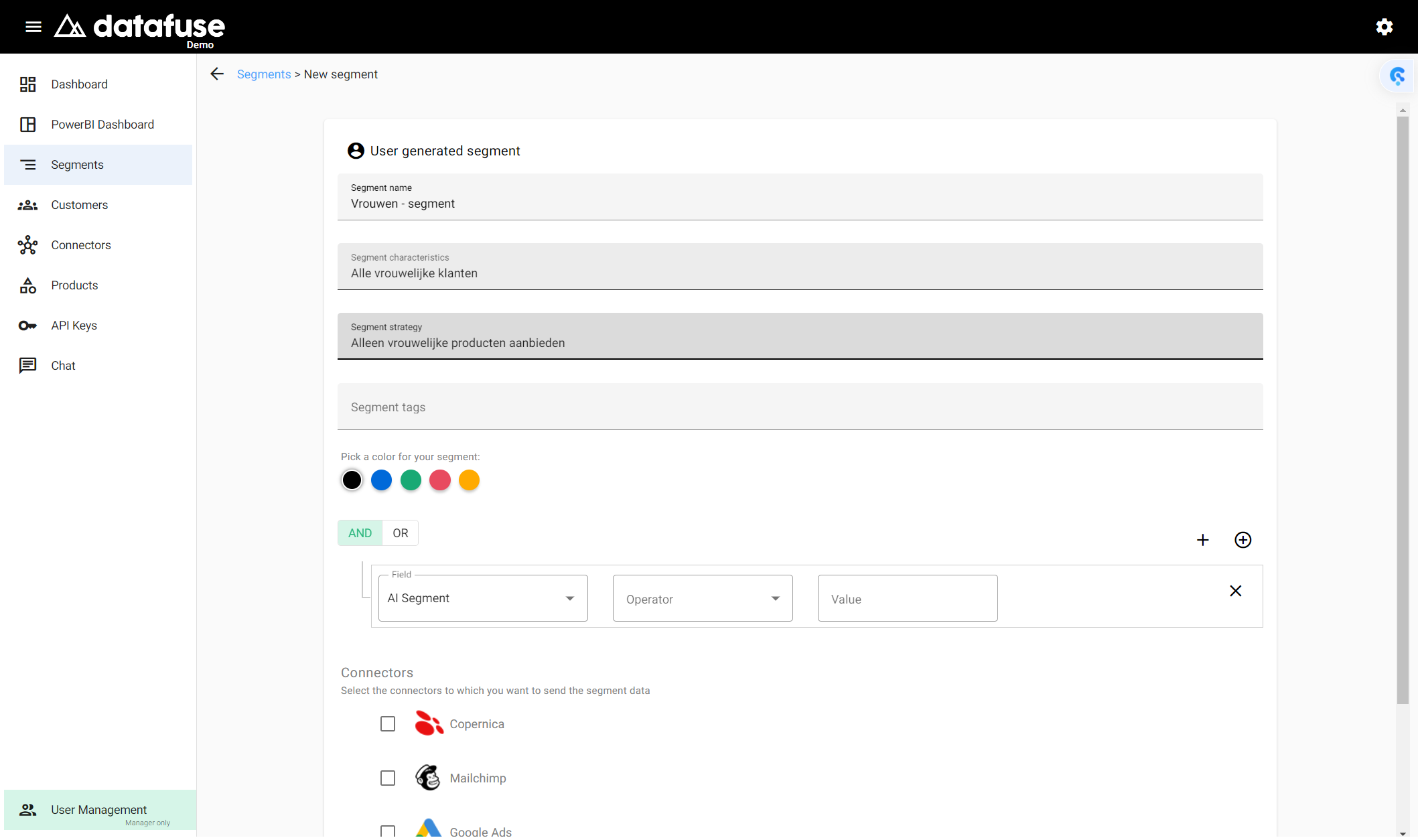
Task: Select the AND condition toggle
Action: pyautogui.click(x=360, y=533)
